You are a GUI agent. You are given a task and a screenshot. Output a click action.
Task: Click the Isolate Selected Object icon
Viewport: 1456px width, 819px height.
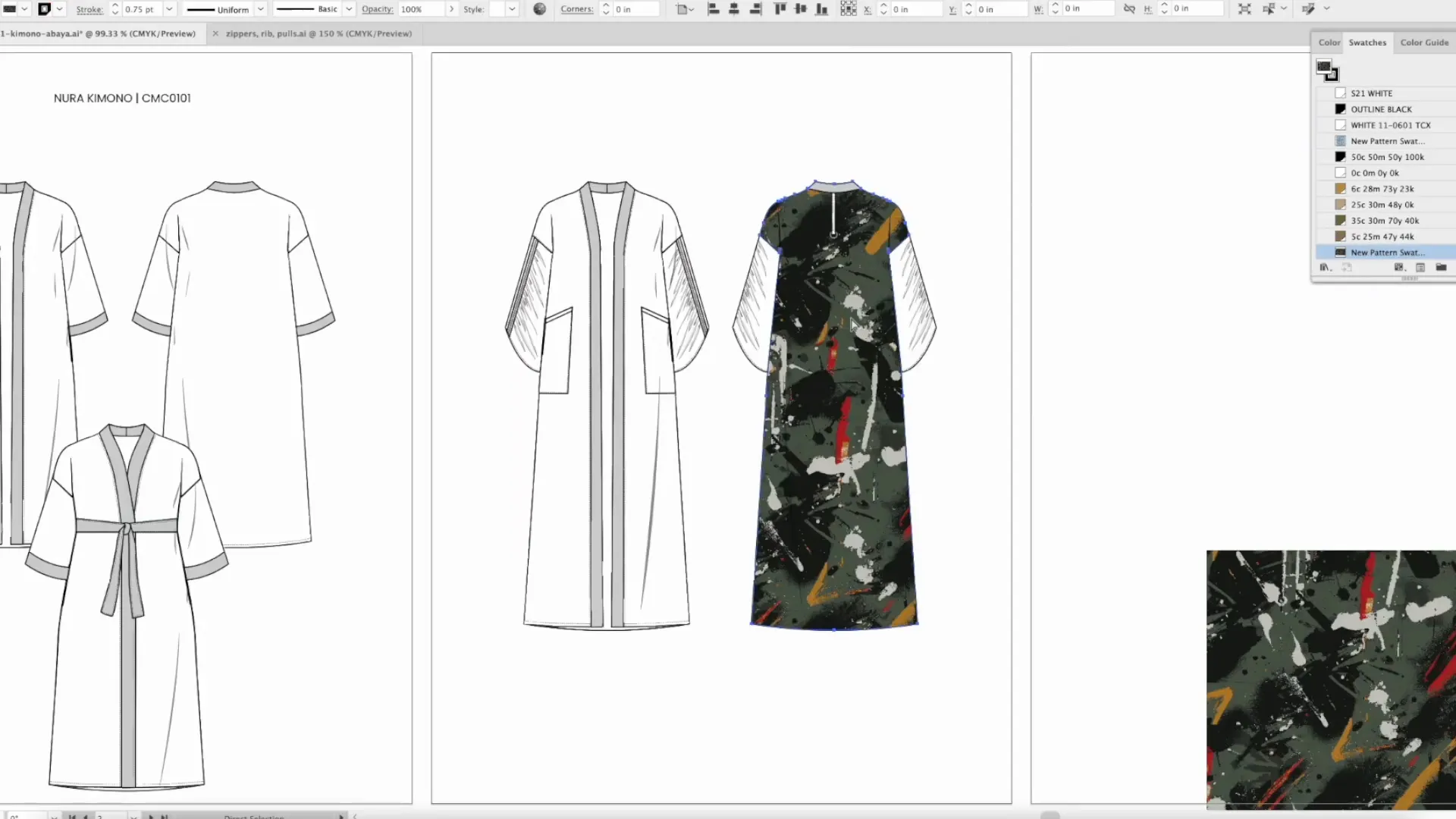pyautogui.click(x=1244, y=9)
